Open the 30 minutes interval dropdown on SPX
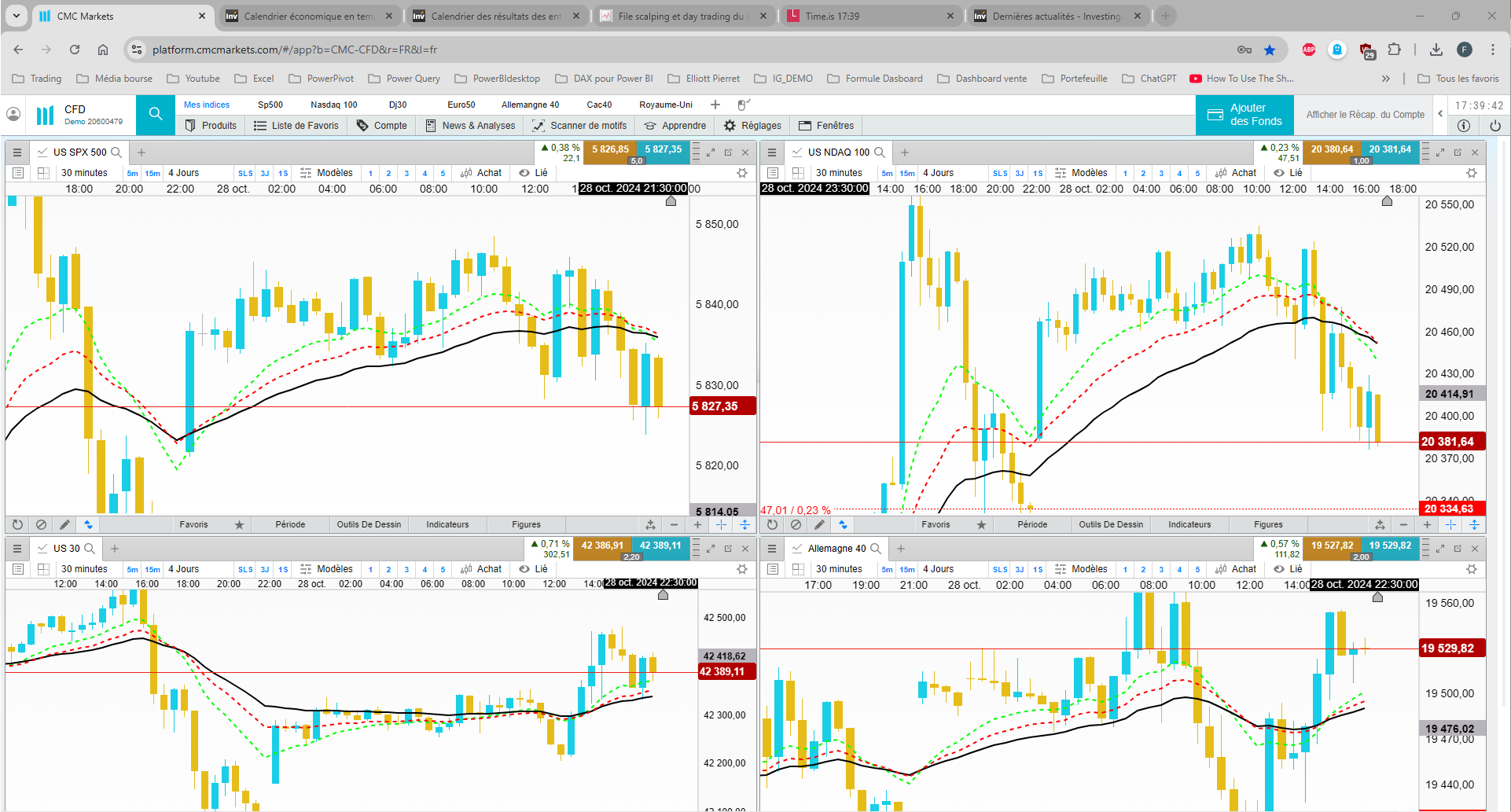The image size is (1511, 812). pos(84,173)
